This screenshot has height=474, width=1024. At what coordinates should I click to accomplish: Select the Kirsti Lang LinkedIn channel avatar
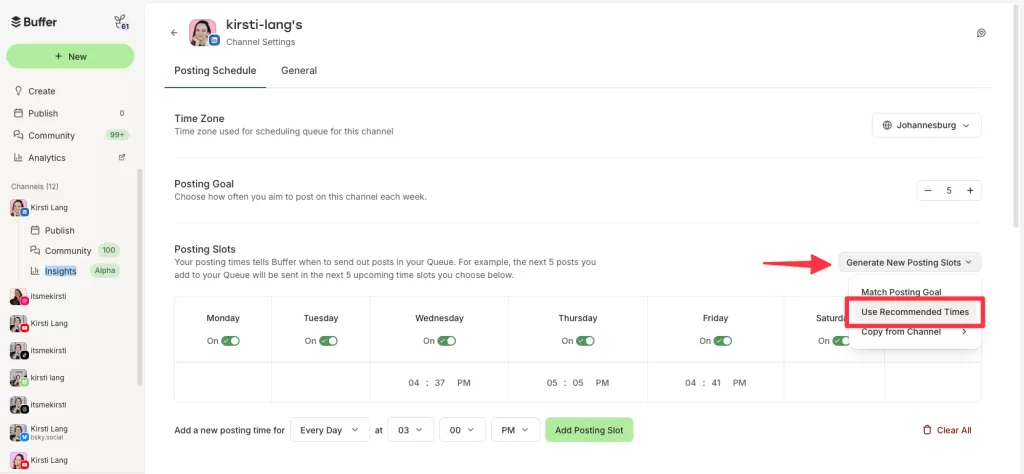pos(19,208)
